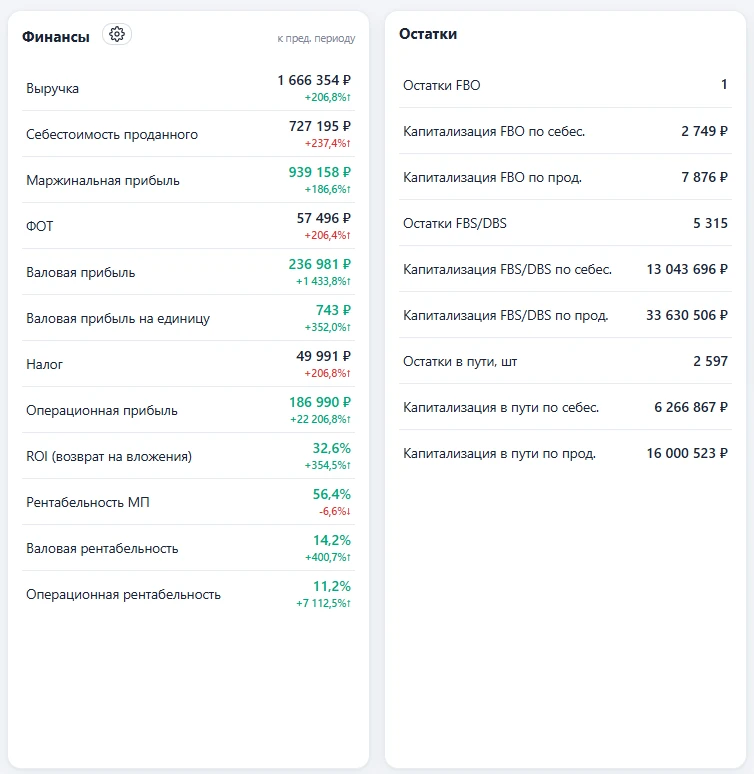754x774 pixels.
Task: Click the к пред. периоду label
Action: coord(316,38)
